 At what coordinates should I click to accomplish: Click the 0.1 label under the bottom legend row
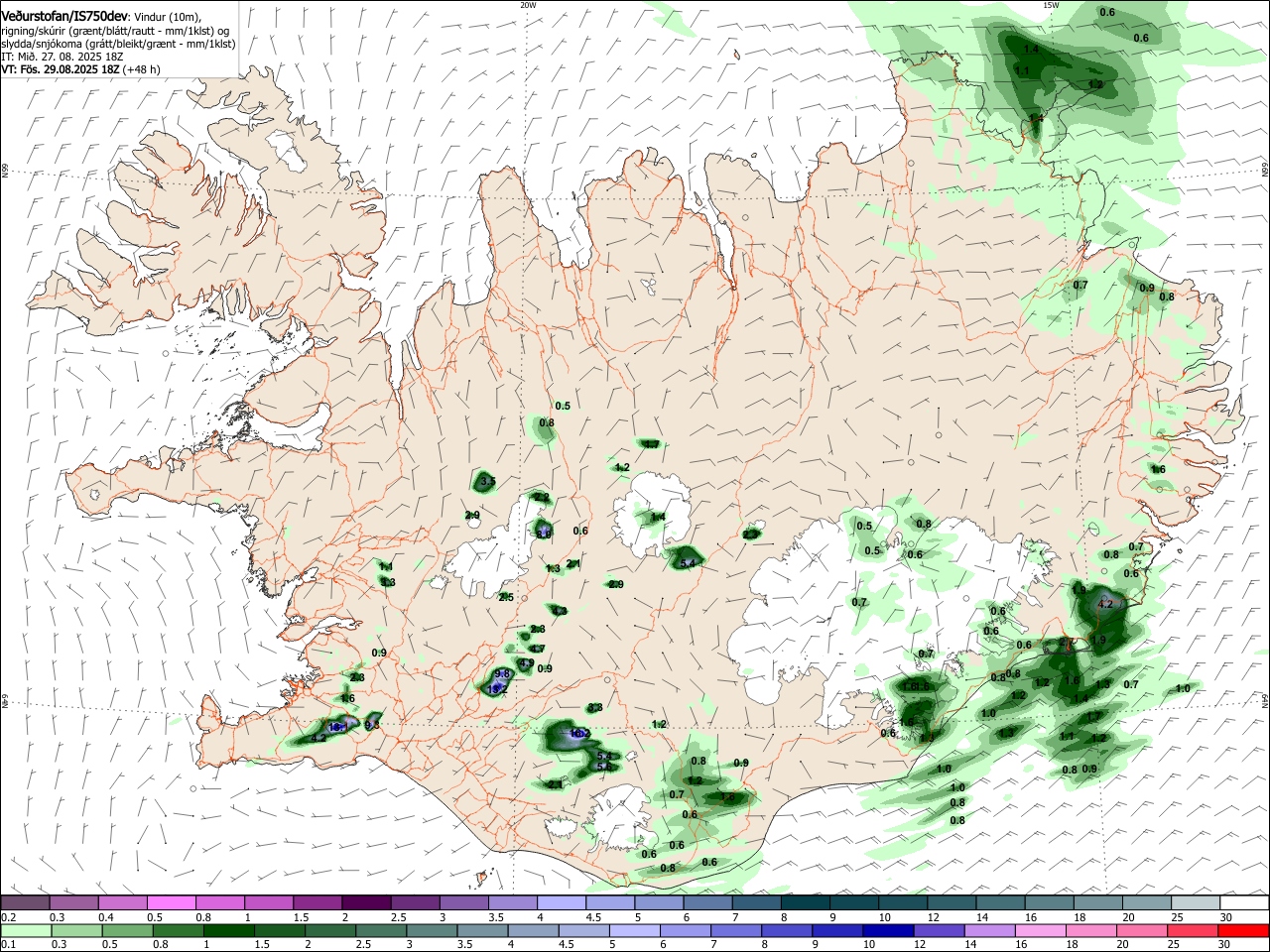[x=9, y=945]
